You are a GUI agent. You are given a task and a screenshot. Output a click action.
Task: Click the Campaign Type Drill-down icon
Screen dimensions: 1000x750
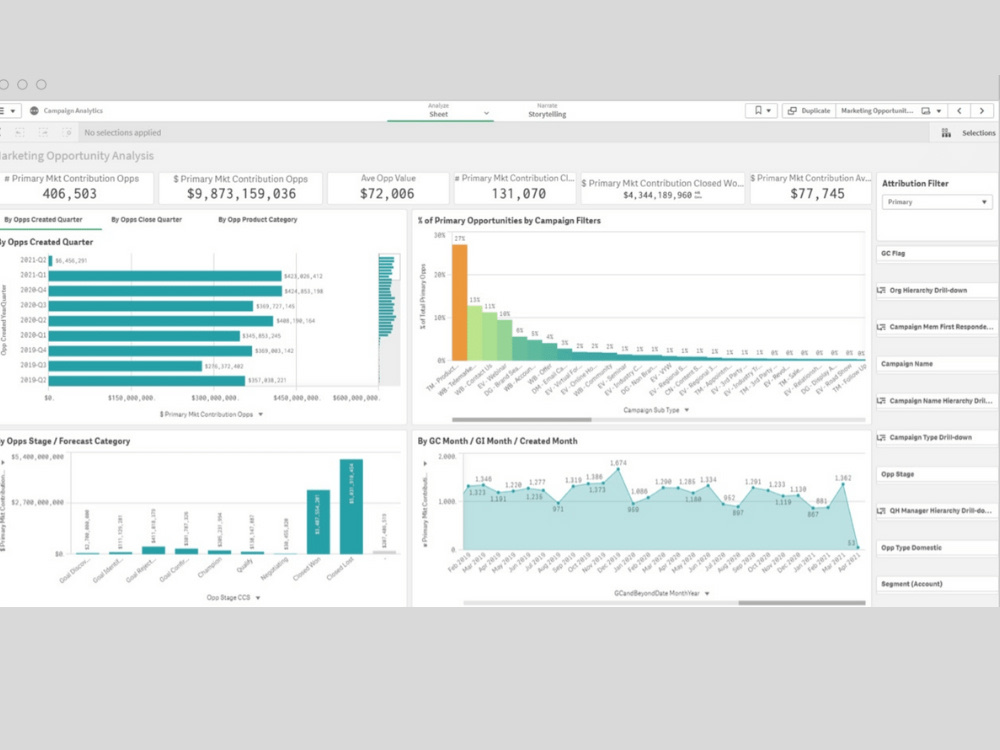[x=881, y=438]
